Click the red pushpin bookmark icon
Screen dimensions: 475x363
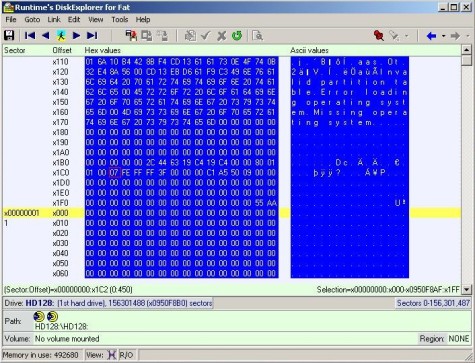point(378,35)
